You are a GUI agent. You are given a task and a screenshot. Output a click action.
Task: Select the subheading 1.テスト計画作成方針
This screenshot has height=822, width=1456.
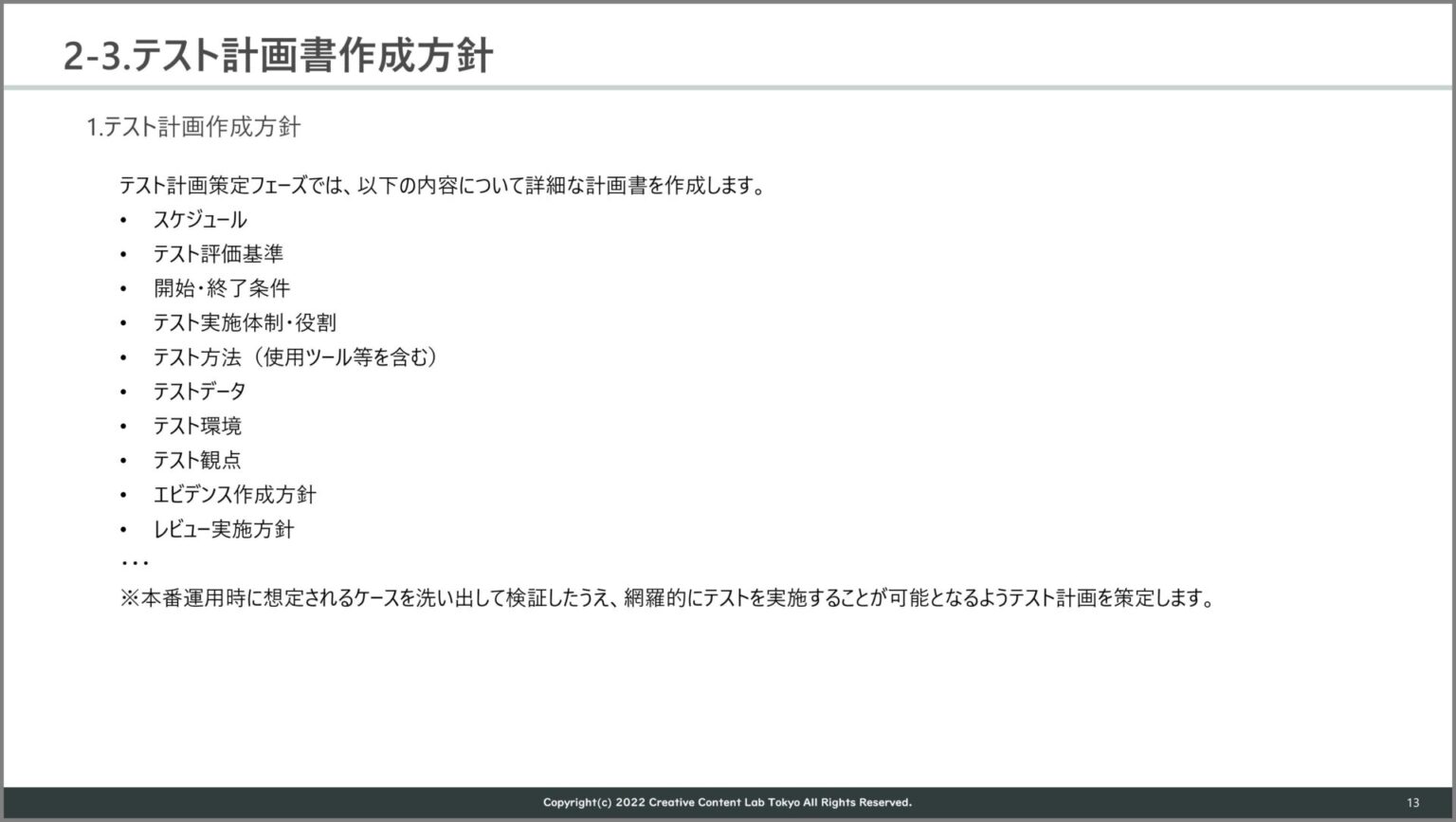coord(193,127)
